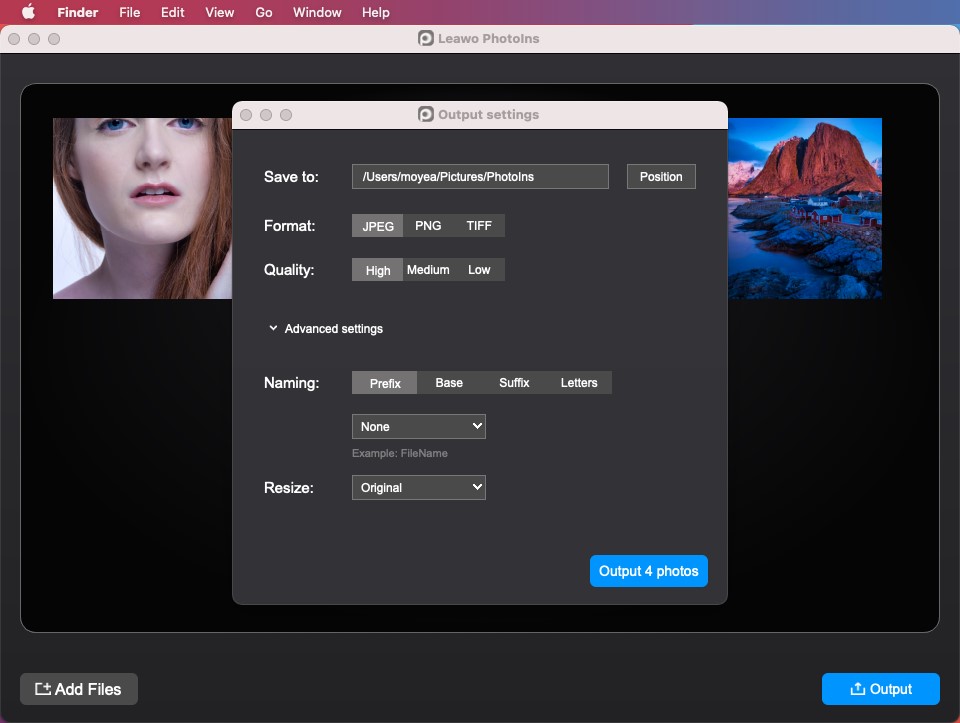Open the Window menu

pos(316,12)
